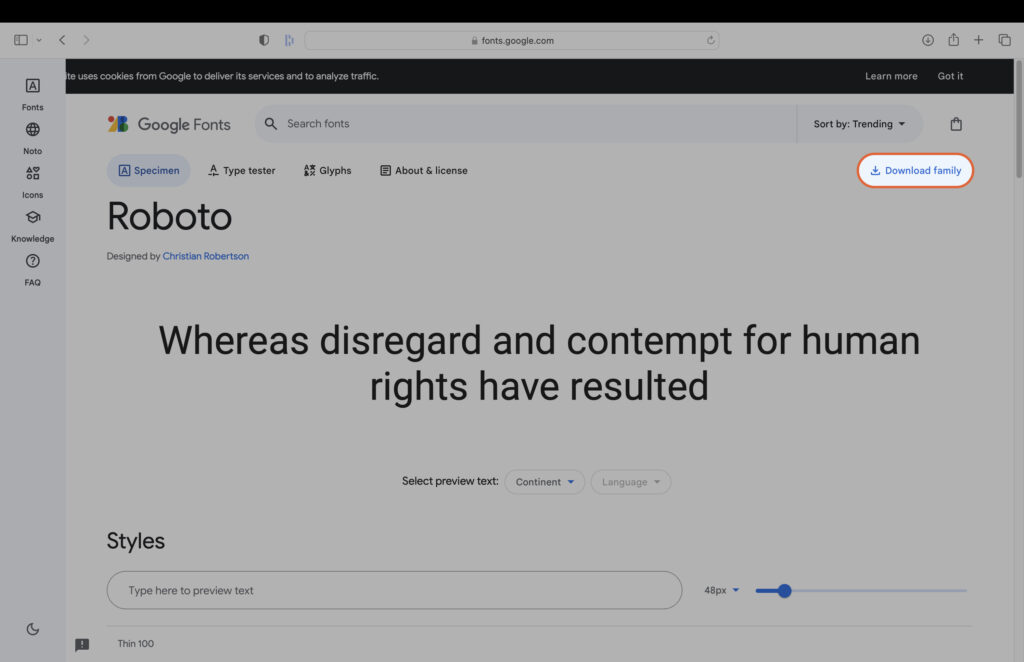The image size is (1024, 662).
Task: Switch to the Type tester tab
Action: tap(241, 170)
